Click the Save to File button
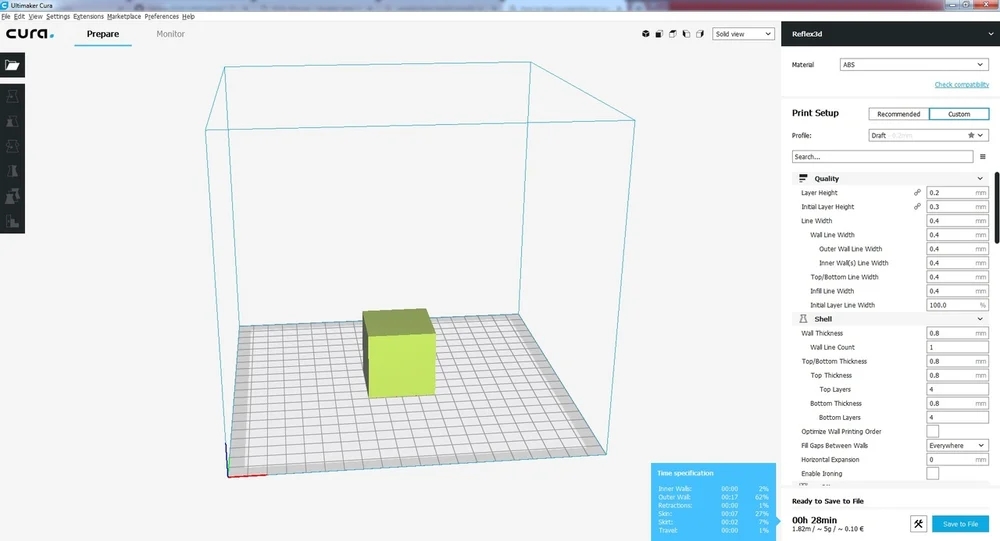Viewport: 1000px width, 541px height. coord(960,524)
